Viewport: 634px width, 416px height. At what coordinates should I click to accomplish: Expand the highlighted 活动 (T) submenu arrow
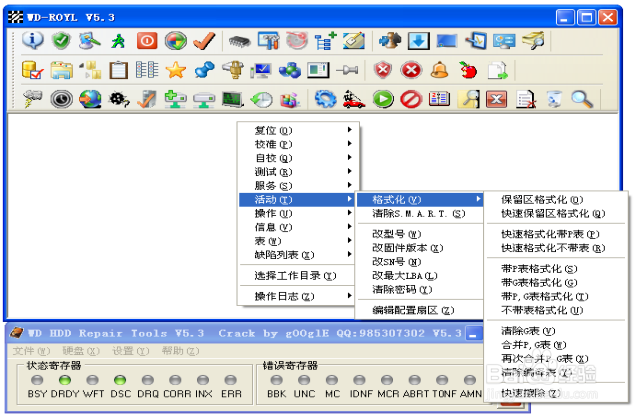[349, 199]
